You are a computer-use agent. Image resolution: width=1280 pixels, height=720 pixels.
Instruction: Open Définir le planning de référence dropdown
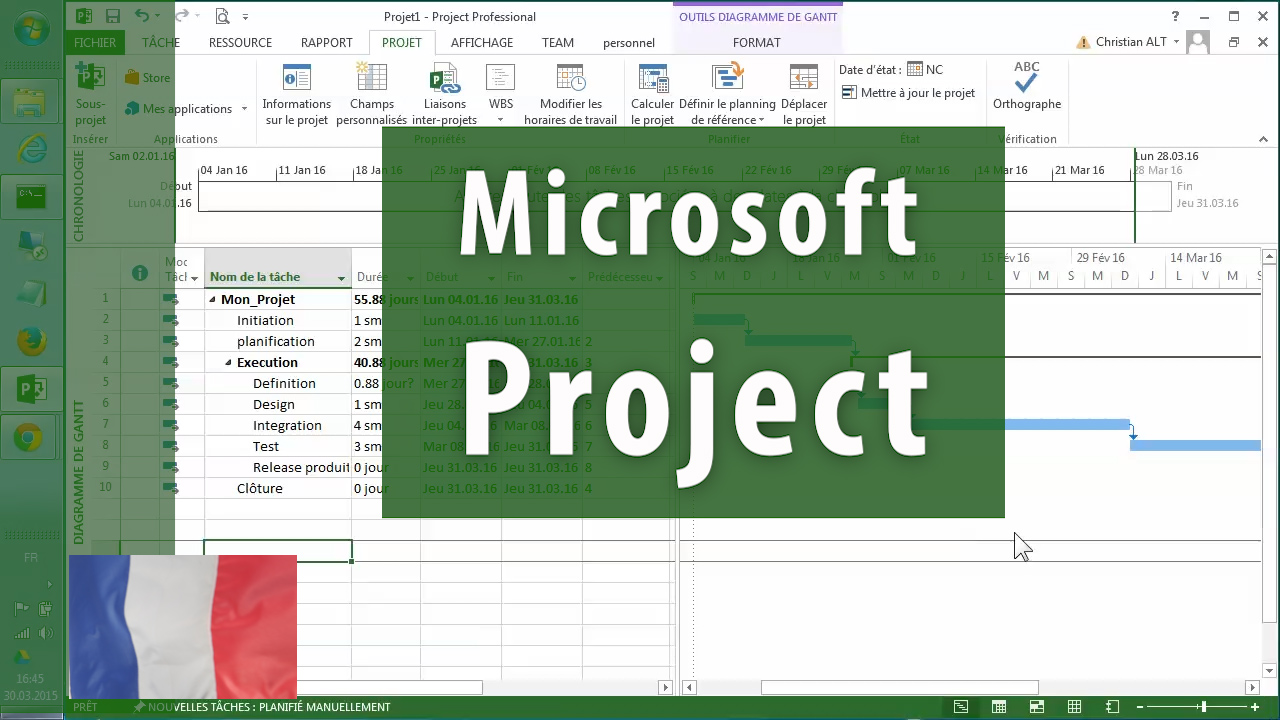[x=761, y=120]
